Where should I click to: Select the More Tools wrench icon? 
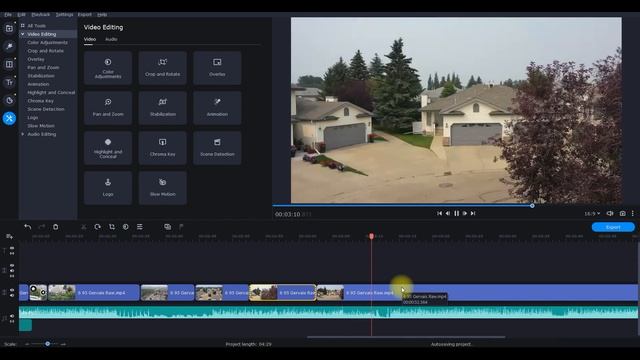pyautogui.click(x=9, y=118)
